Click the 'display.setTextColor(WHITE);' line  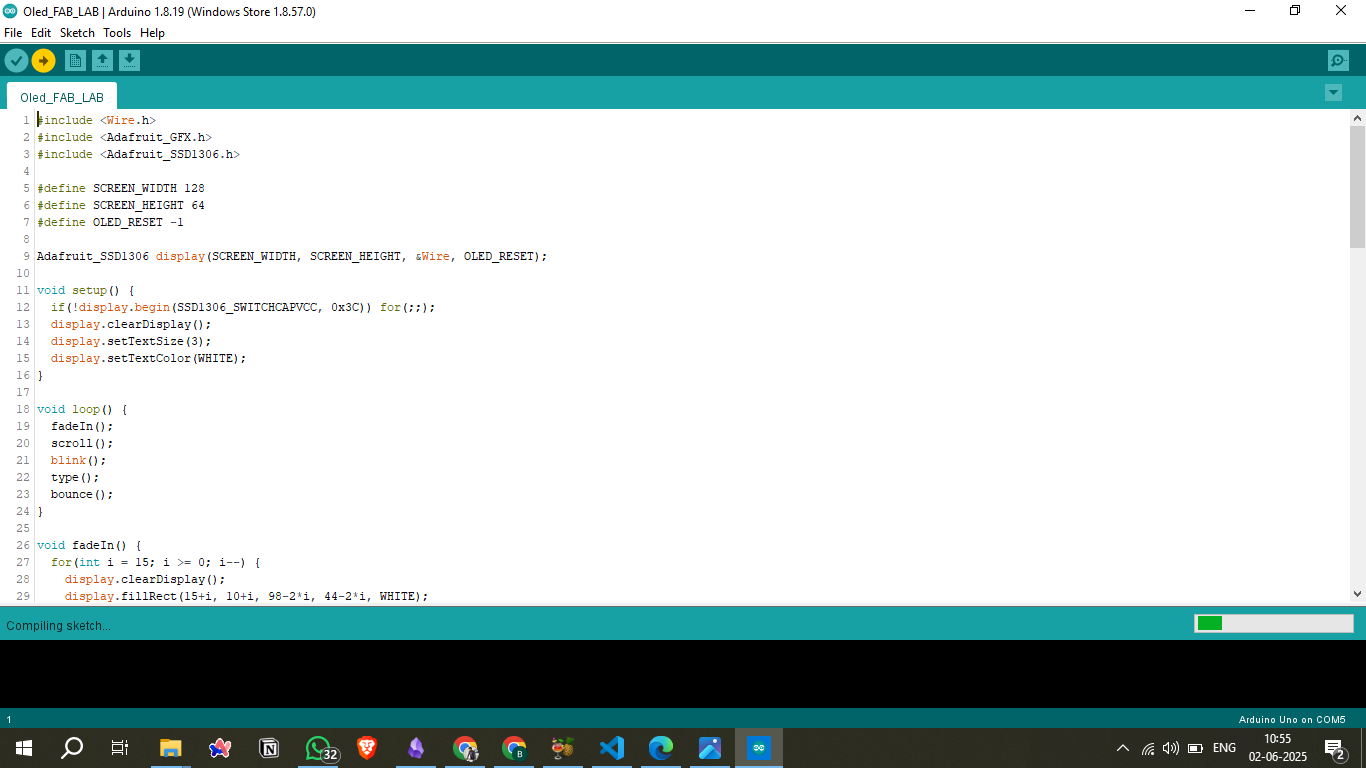coord(148,358)
